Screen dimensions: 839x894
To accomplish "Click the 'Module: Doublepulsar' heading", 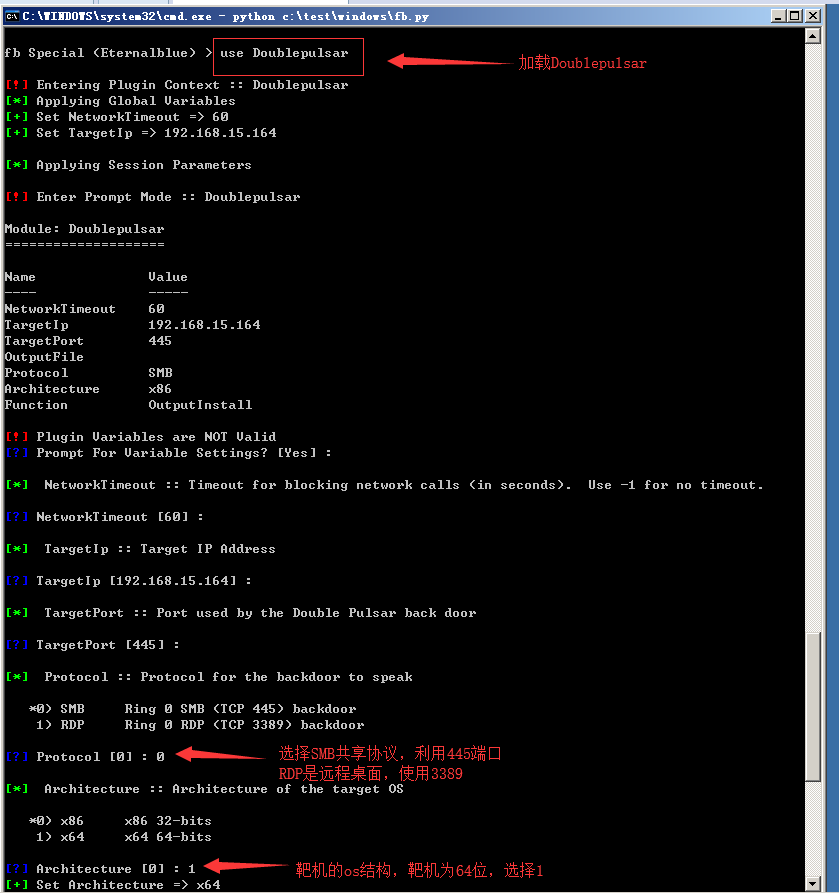I will click(84, 229).
